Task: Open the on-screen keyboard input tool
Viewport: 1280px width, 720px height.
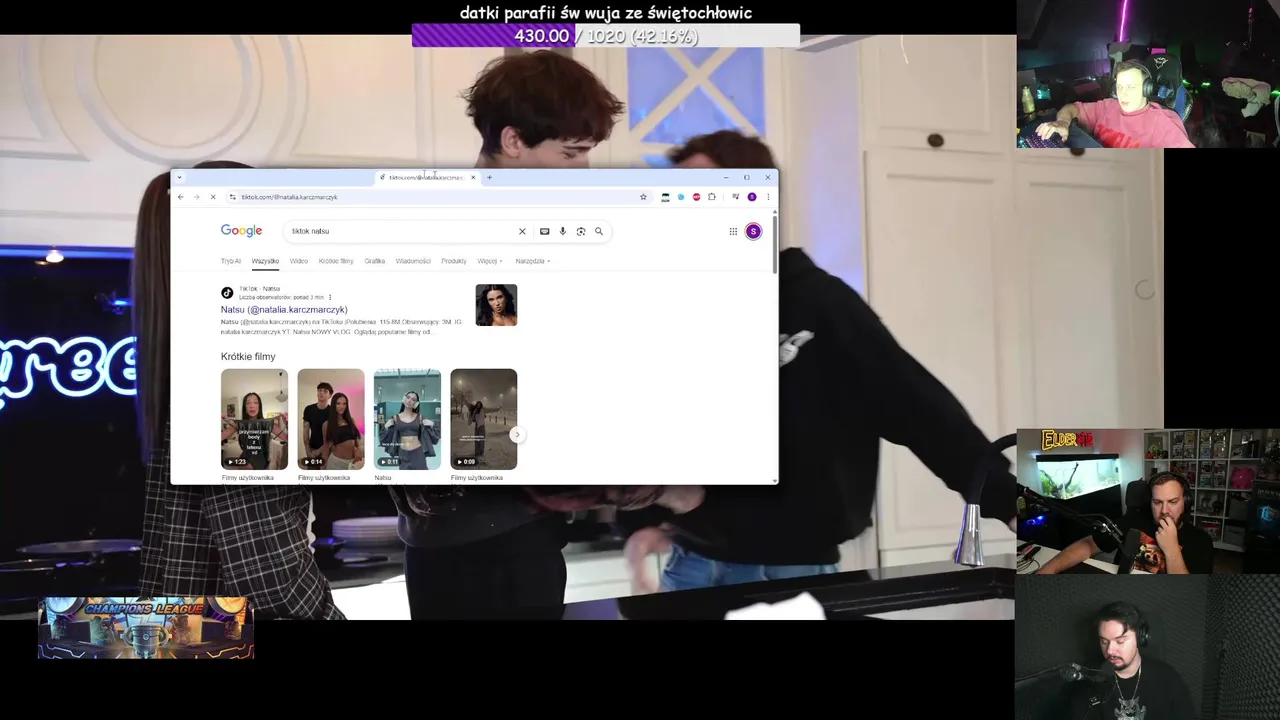Action: click(544, 231)
